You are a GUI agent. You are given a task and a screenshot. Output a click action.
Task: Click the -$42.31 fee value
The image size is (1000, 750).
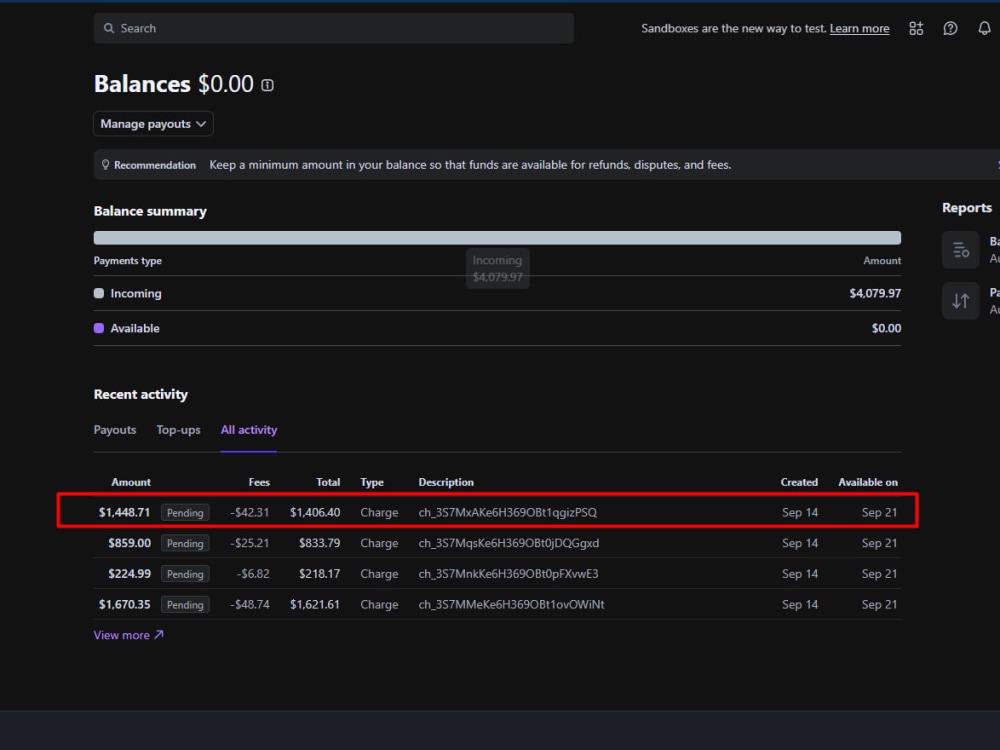249,513
